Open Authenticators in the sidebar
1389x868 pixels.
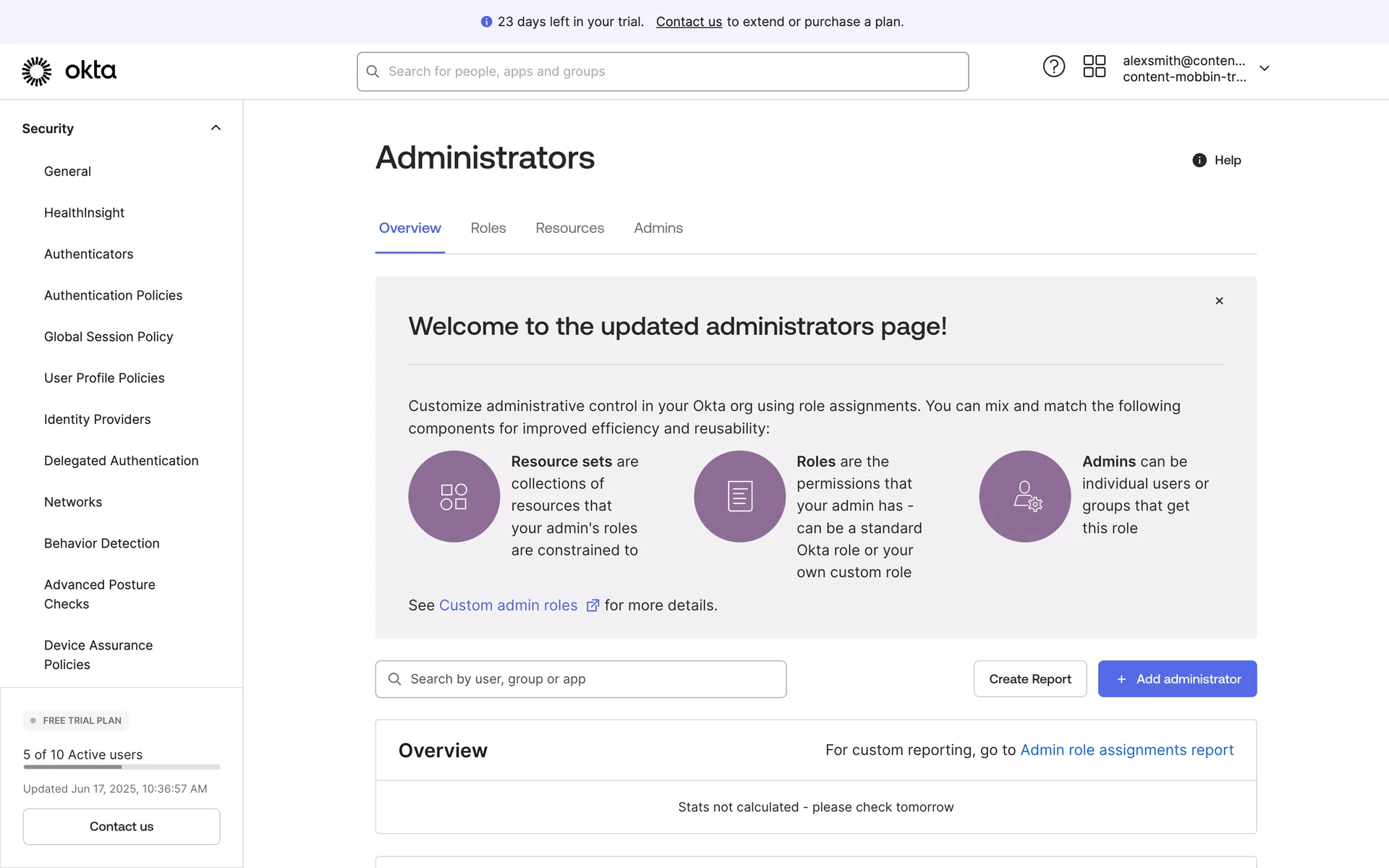point(88,254)
